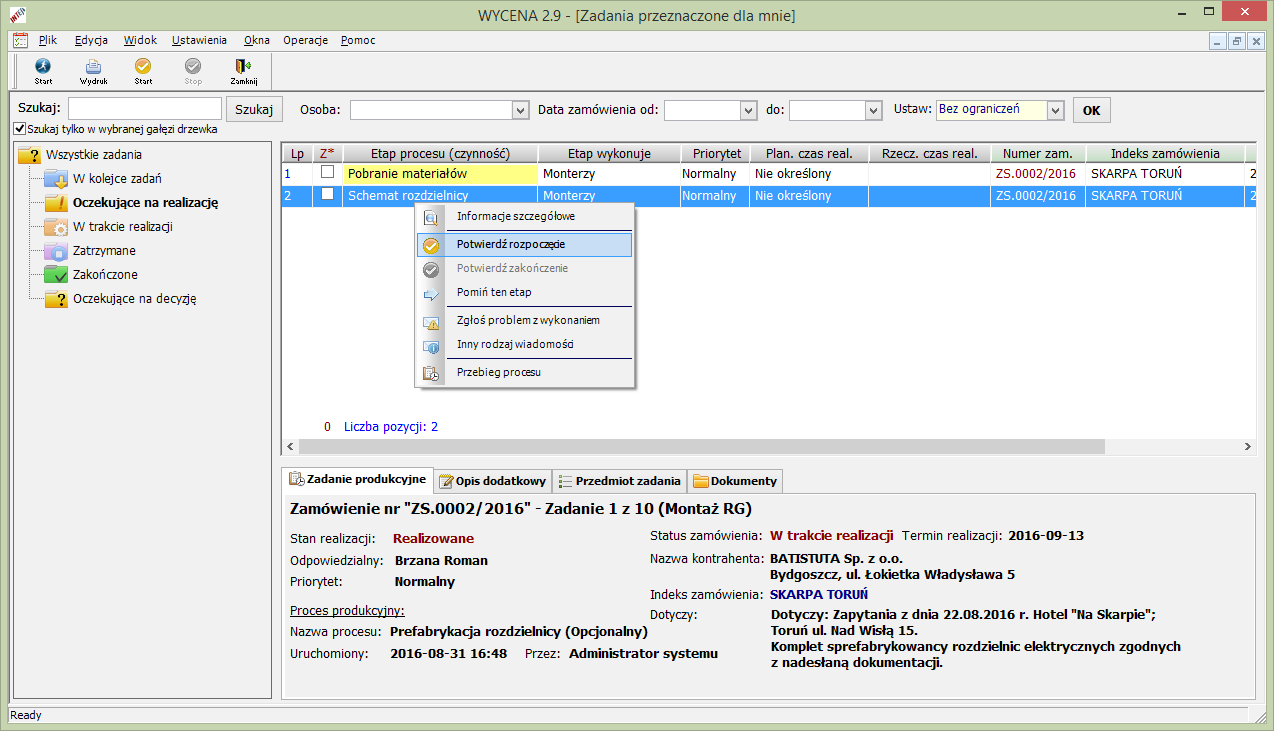Click Ready in the status bar
The image size is (1274, 731).
click(26, 715)
